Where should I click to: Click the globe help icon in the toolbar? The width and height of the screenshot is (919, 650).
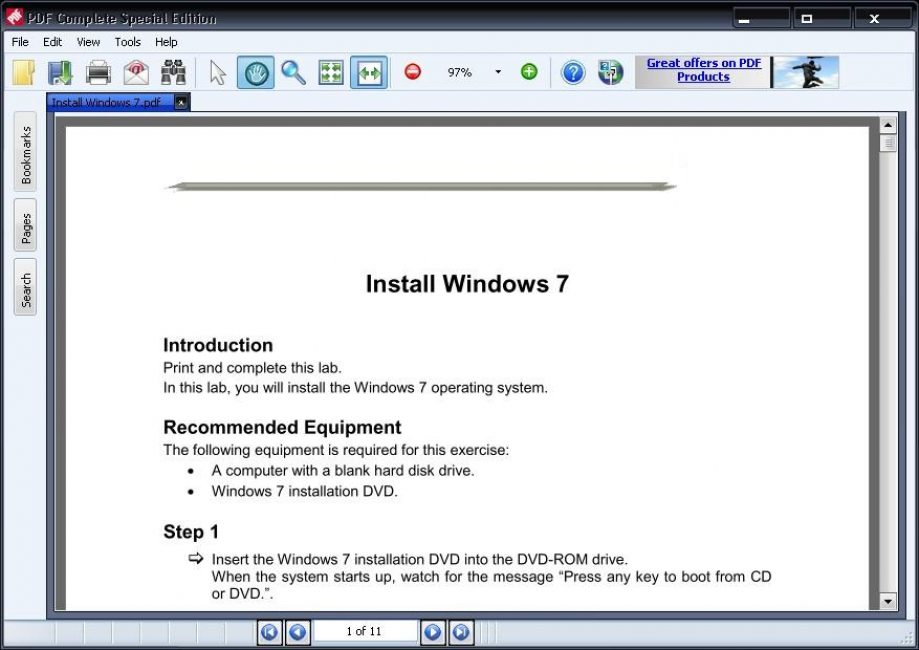610,73
